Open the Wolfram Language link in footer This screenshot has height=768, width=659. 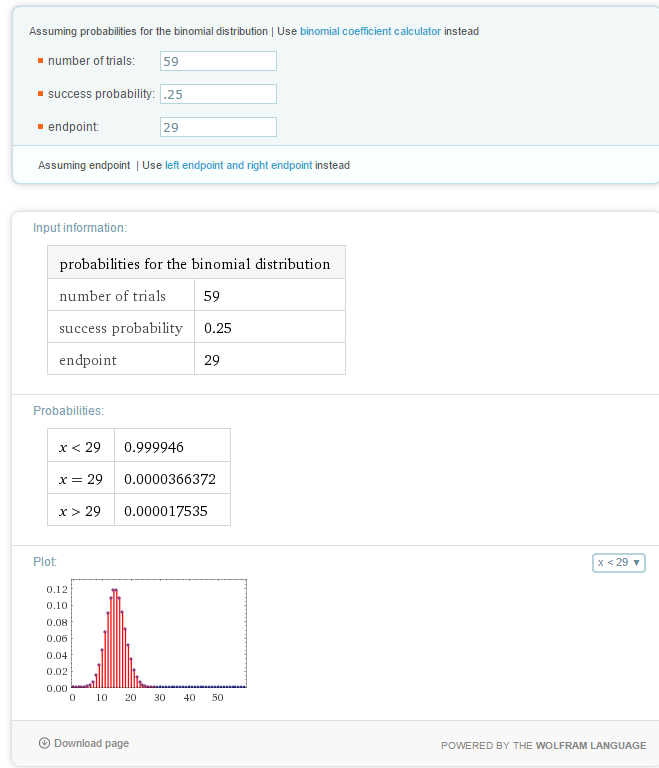click(x=590, y=745)
